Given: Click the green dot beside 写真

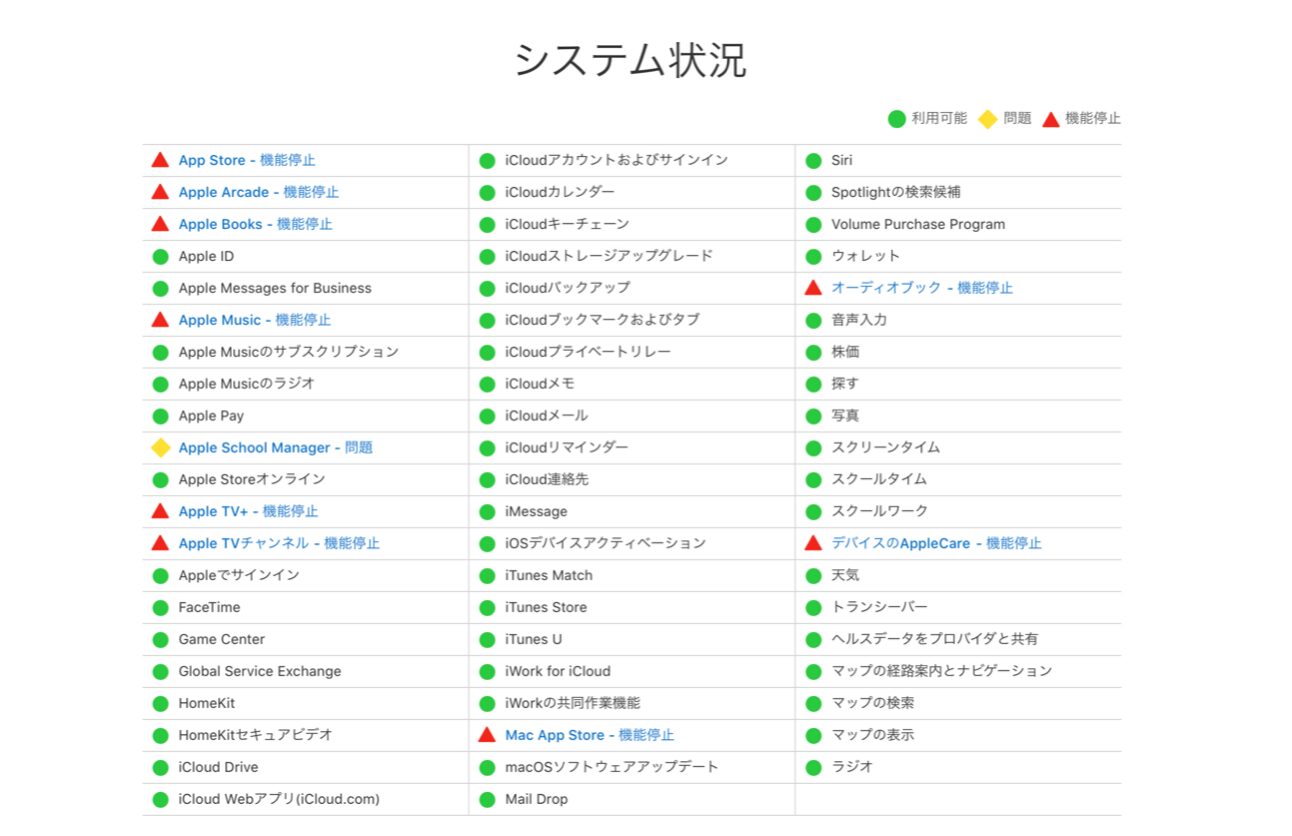Looking at the screenshot, I should tap(813, 415).
